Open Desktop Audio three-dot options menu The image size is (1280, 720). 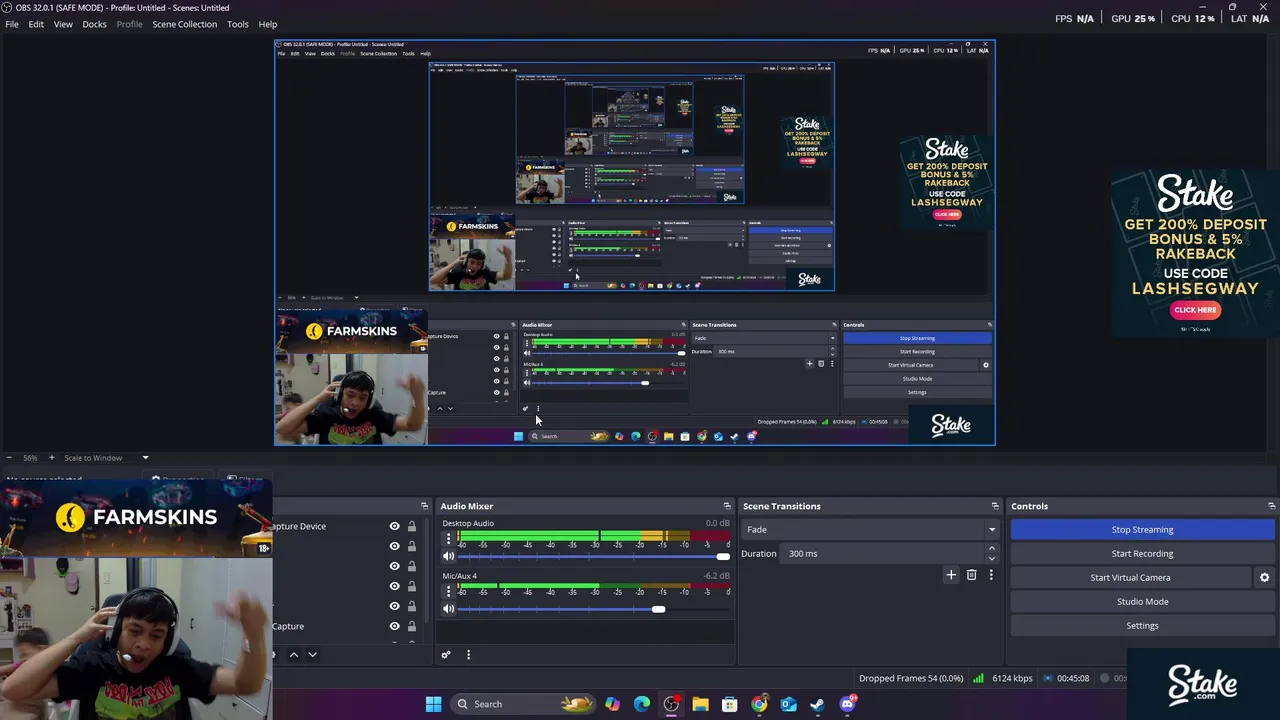(x=448, y=539)
